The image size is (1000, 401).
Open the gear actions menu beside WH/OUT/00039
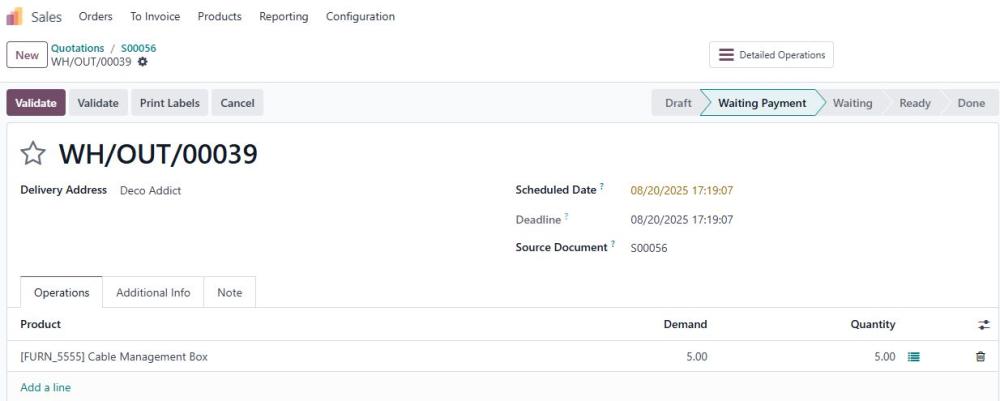(143, 62)
